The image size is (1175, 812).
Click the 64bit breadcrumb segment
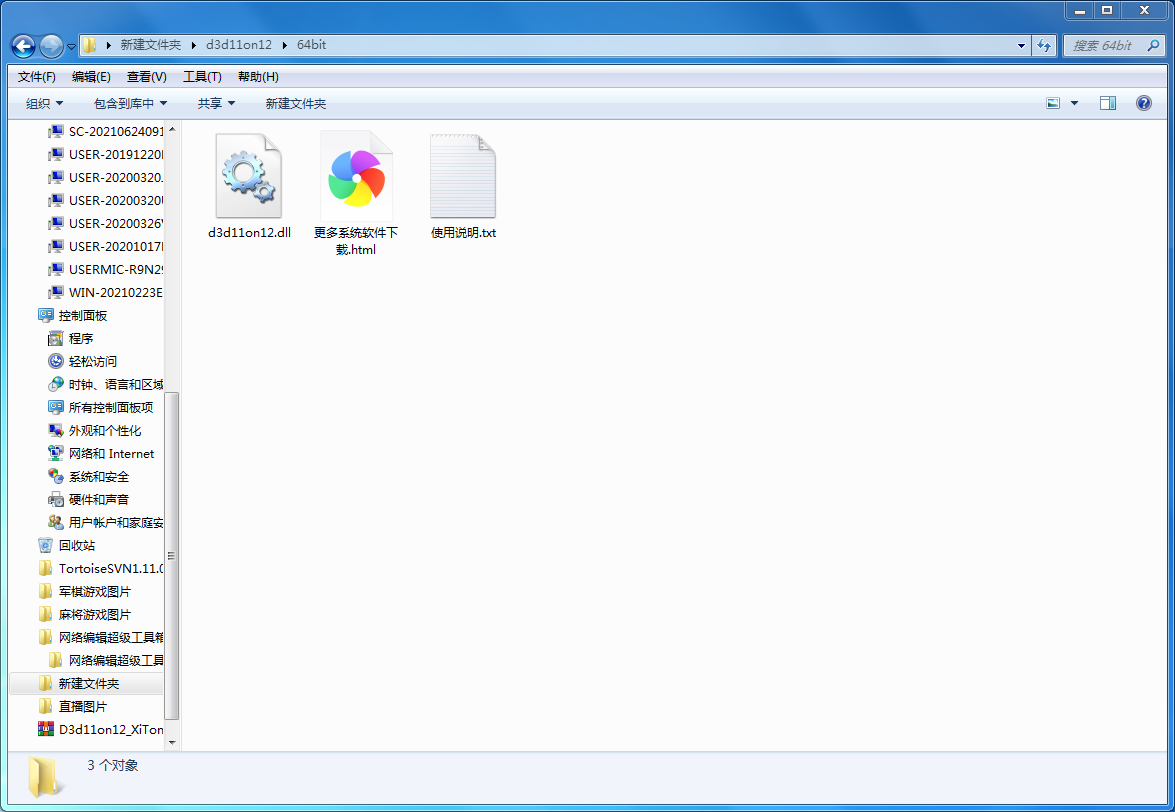(312, 45)
